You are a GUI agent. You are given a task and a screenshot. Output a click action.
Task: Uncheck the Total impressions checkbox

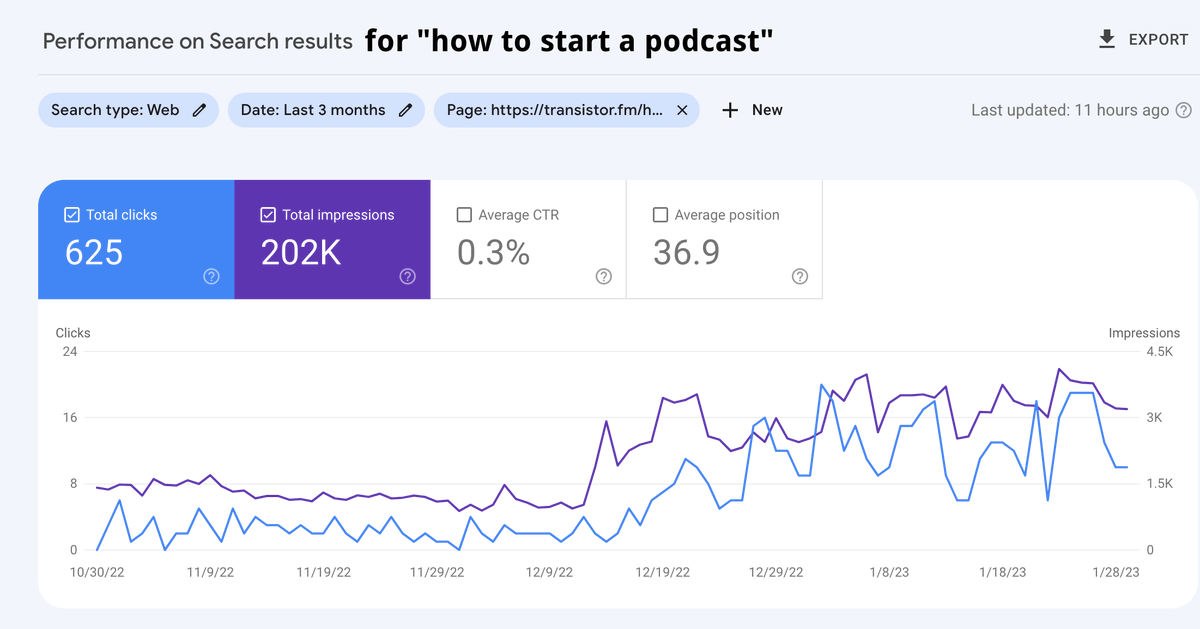click(x=268, y=215)
